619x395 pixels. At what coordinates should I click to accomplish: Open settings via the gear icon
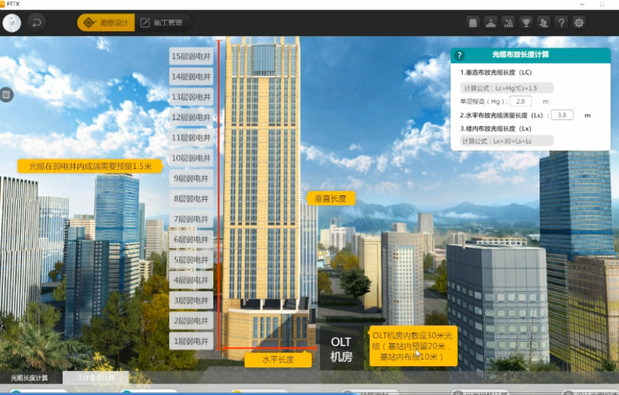pyautogui.click(x=579, y=22)
